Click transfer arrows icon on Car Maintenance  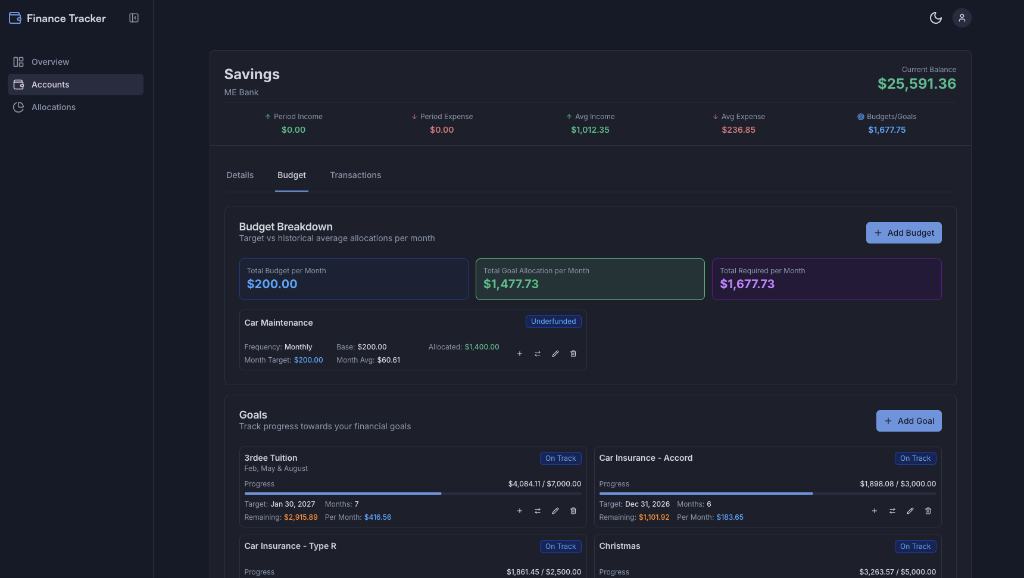pos(537,354)
